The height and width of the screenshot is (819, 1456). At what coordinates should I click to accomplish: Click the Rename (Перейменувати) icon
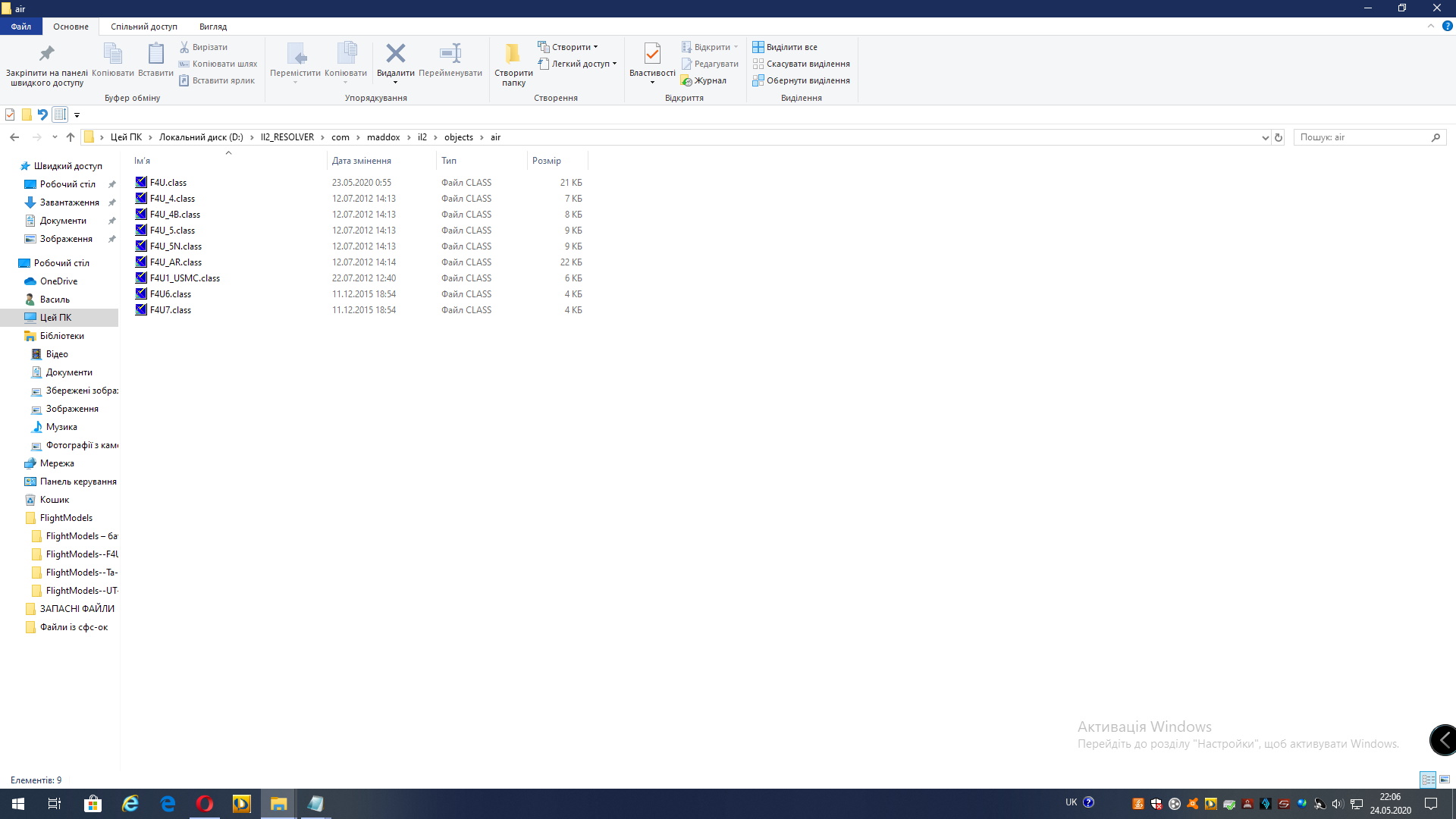click(450, 54)
